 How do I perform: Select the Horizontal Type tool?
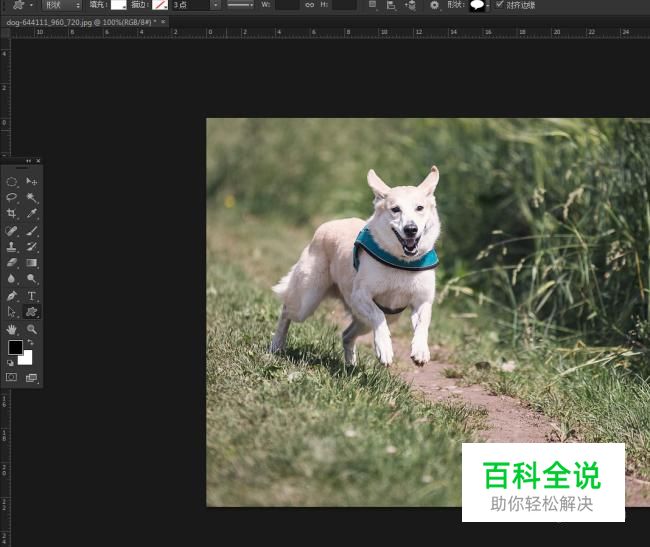point(31,296)
